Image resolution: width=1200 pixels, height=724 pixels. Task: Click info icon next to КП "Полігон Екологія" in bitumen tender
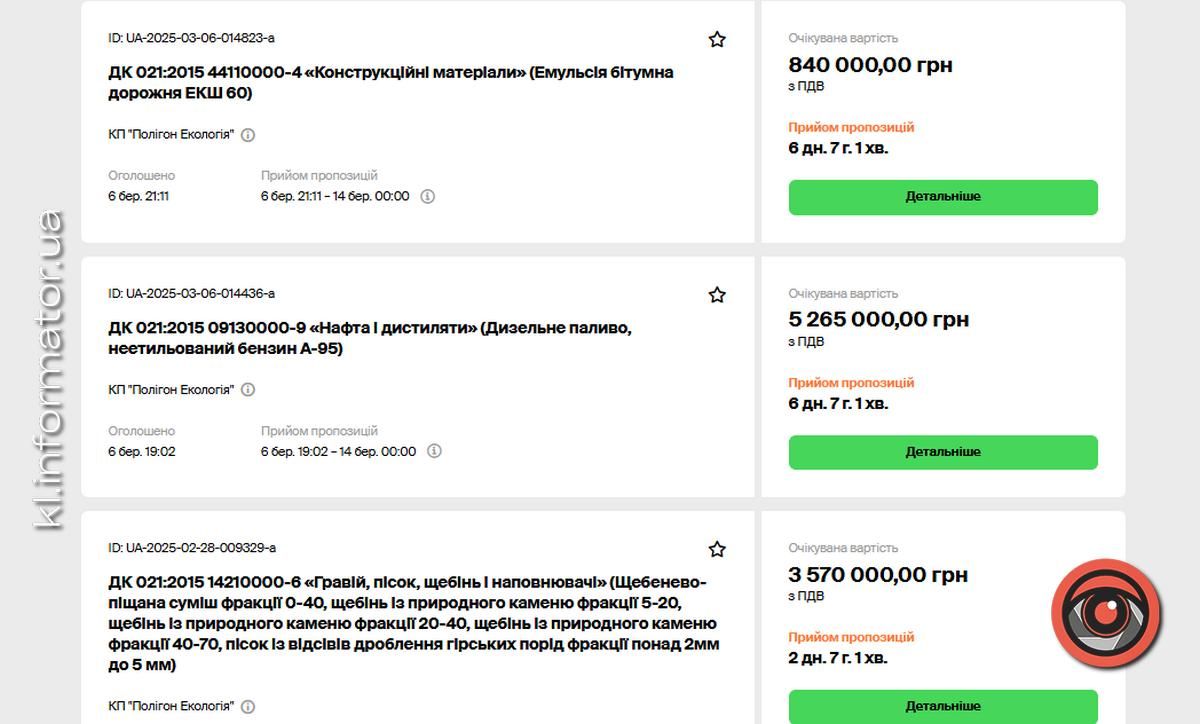point(246,134)
